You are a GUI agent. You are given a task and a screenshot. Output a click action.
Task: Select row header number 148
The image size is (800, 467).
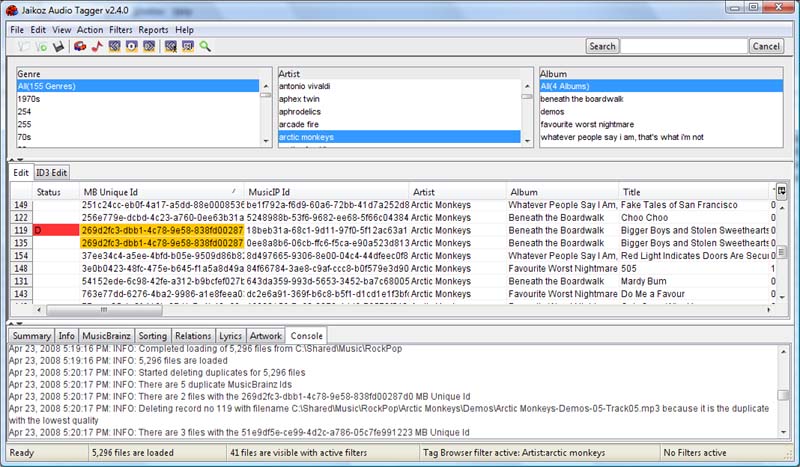coord(21,268)
